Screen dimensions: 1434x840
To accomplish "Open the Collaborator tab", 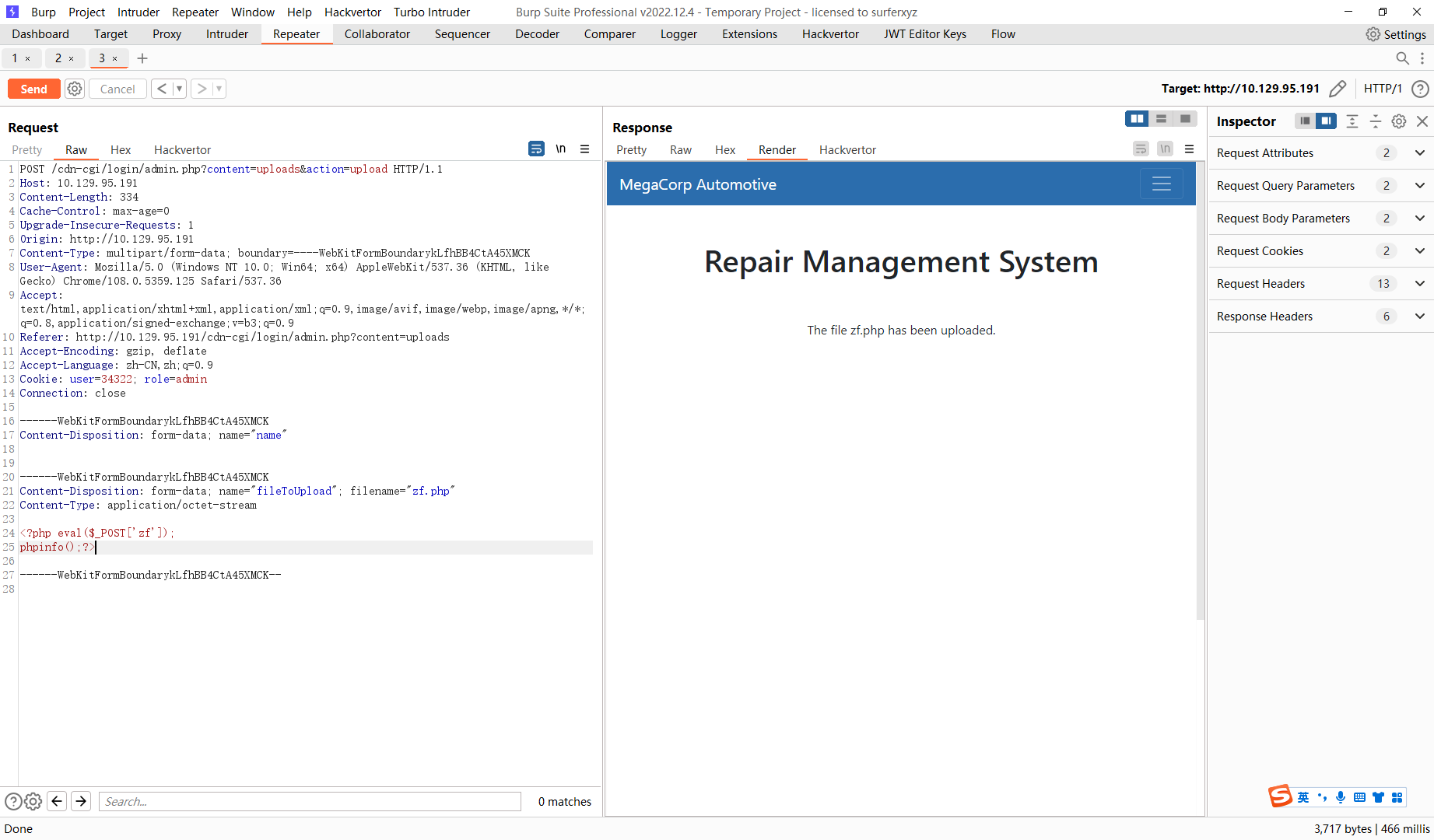I will click(377, 34).
